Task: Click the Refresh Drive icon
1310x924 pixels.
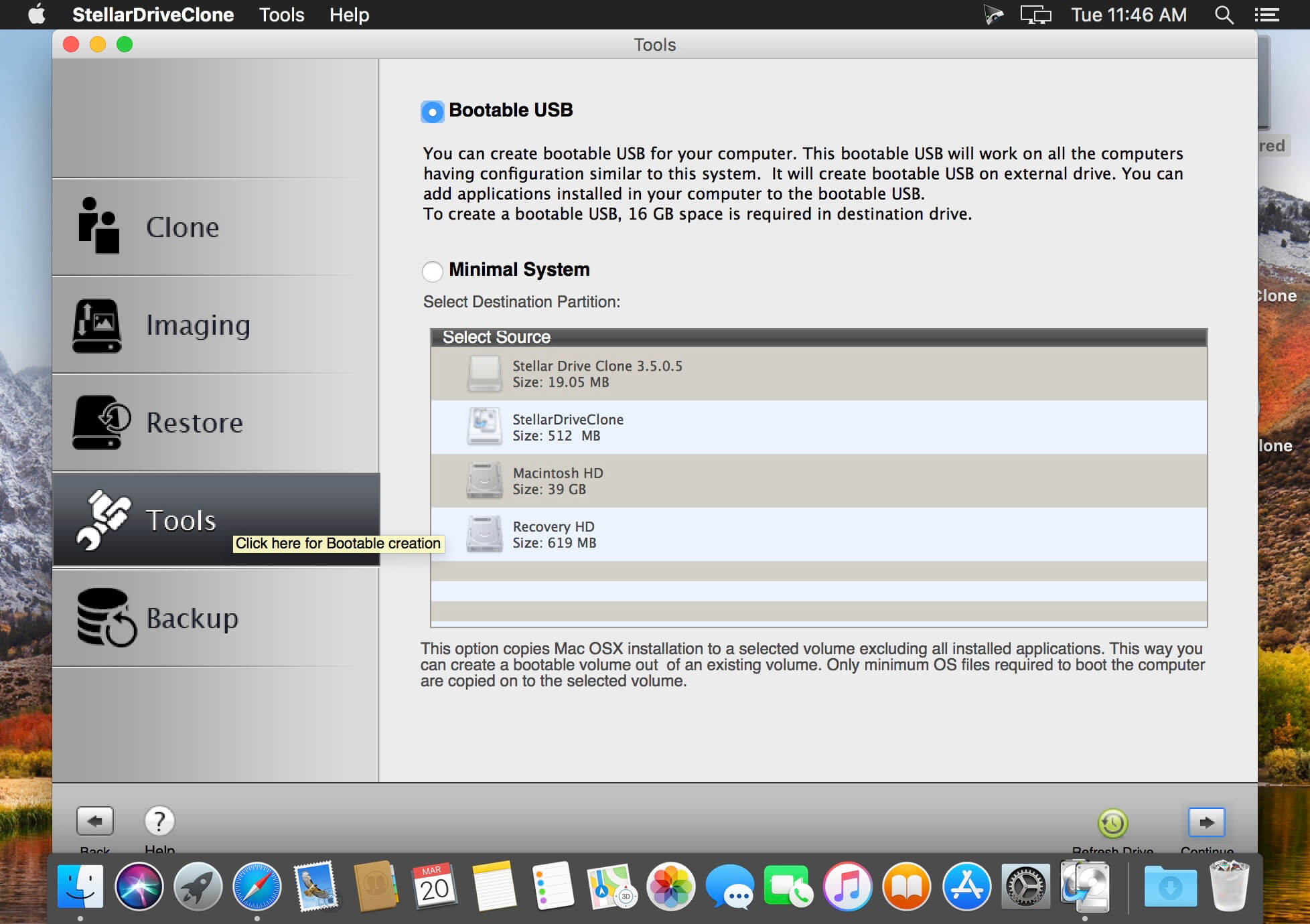Action: (1112, 823)
